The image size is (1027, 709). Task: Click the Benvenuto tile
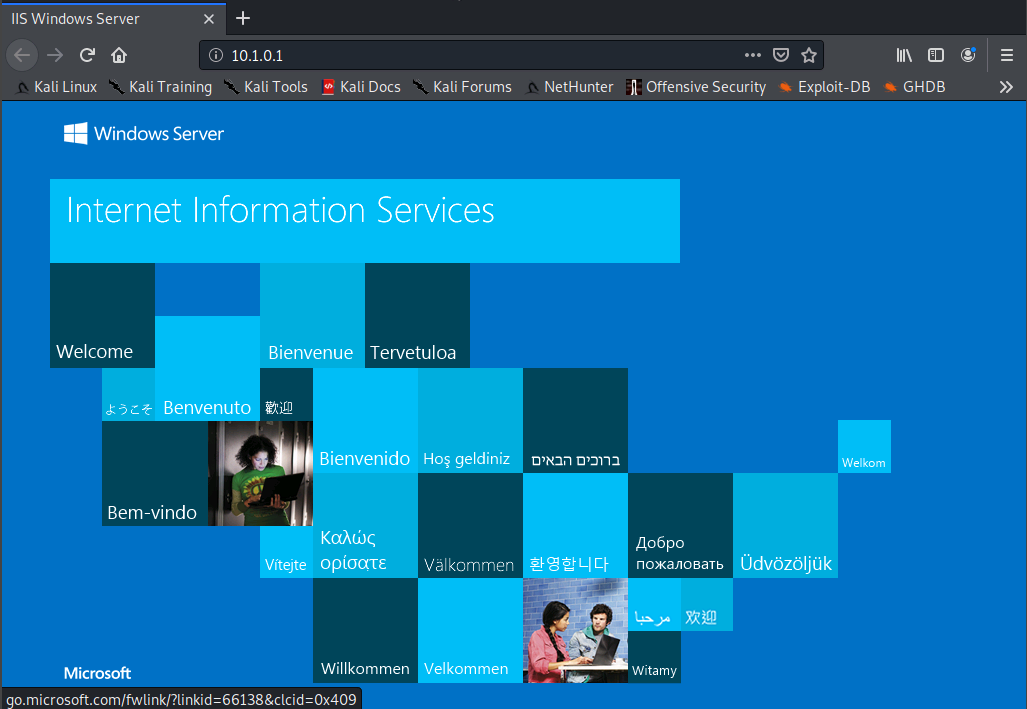208,368
